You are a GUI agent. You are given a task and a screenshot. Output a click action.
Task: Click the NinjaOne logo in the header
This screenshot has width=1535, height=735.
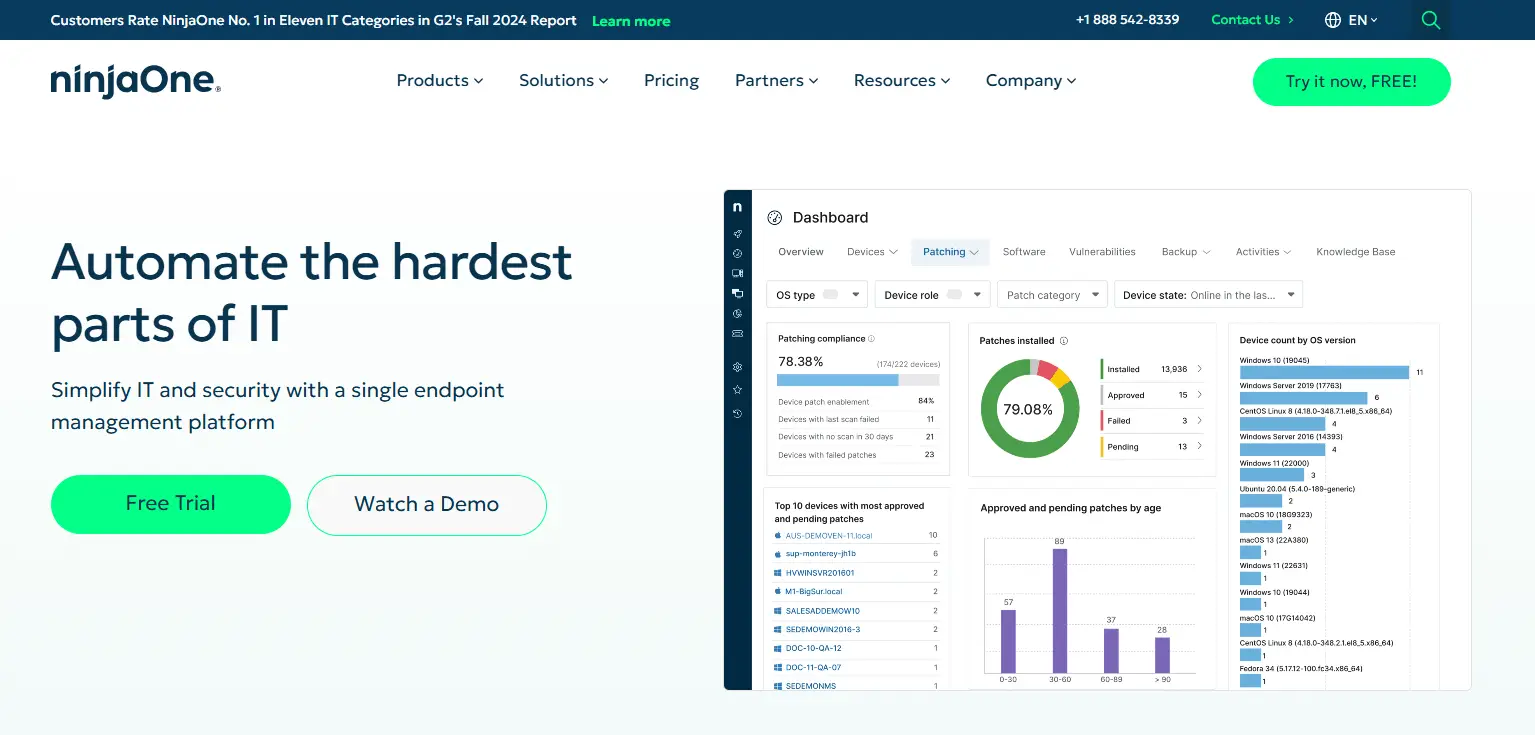pos(135,81)
